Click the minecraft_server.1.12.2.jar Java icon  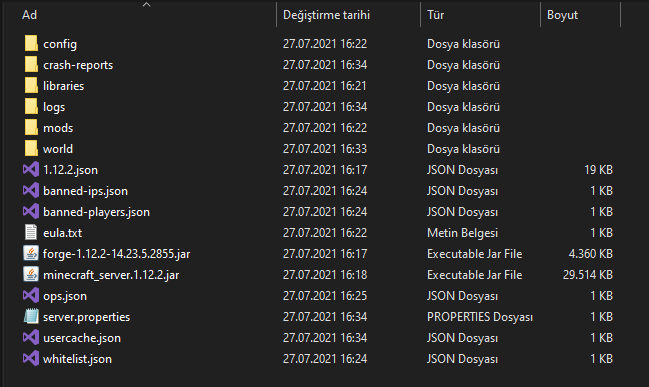point(31,274)
